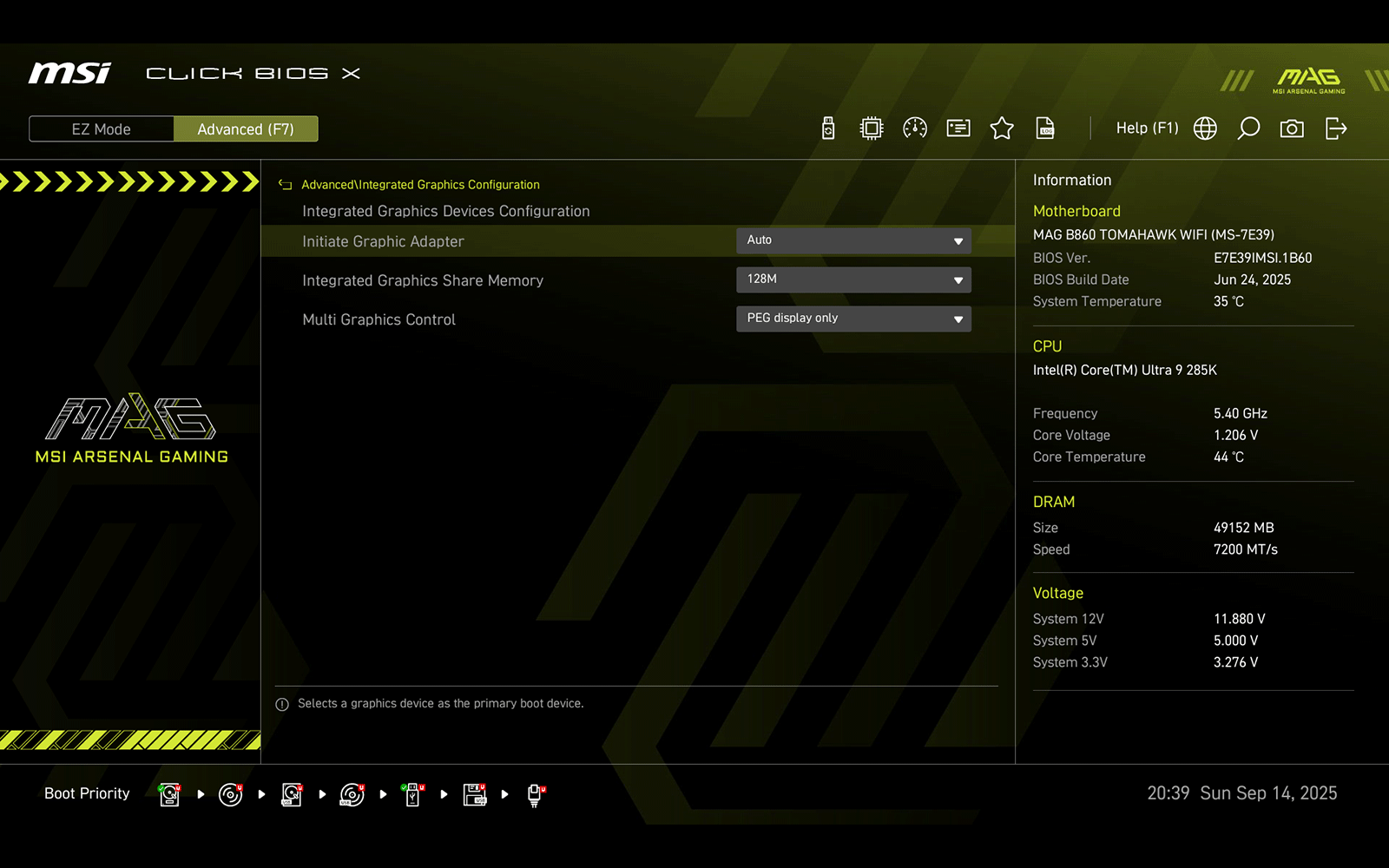
Task: Click the USB hard disk boot icon
Action: (x=292, y=794)
